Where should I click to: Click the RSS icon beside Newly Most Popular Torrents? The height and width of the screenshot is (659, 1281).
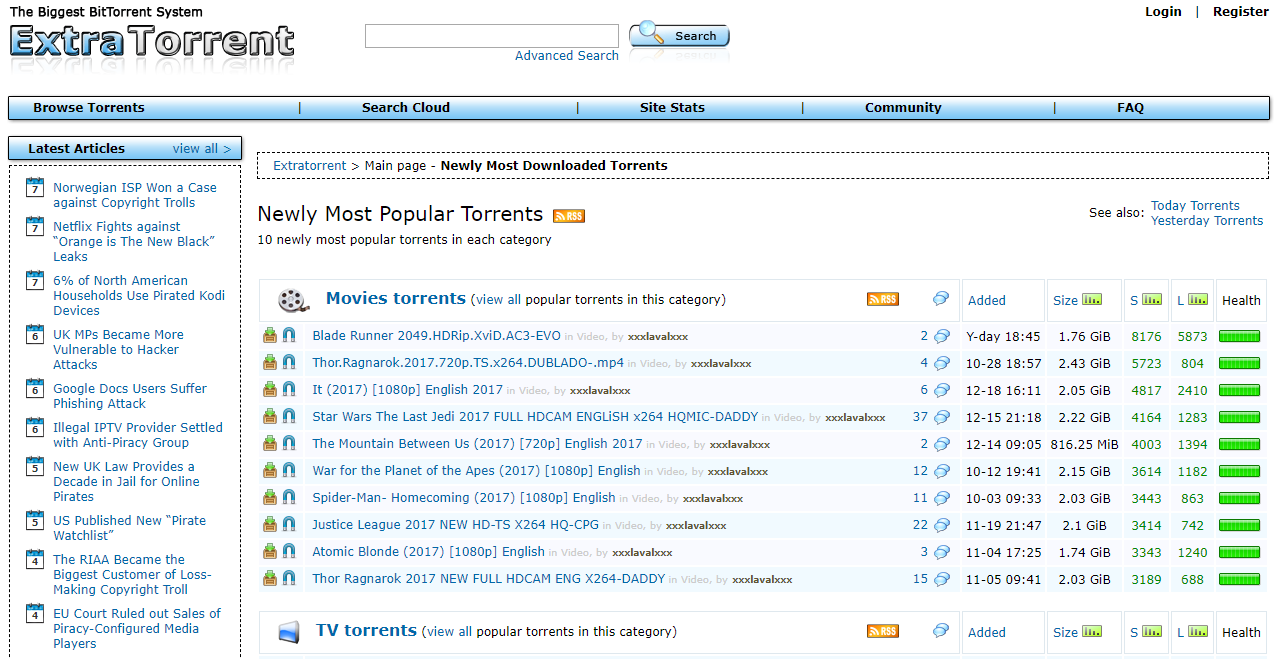tap(568, 215)
